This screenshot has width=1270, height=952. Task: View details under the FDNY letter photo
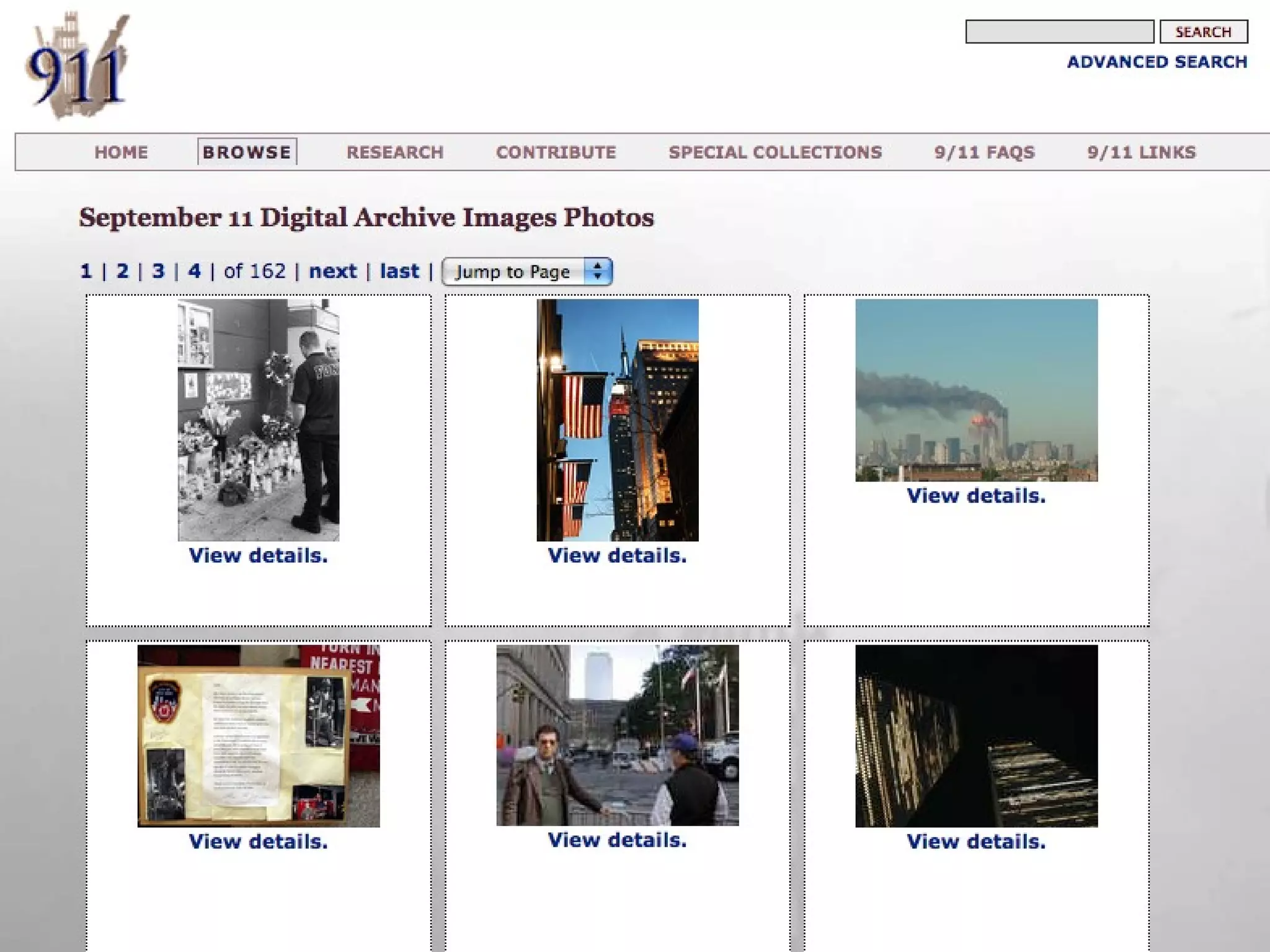coord(258,842)
